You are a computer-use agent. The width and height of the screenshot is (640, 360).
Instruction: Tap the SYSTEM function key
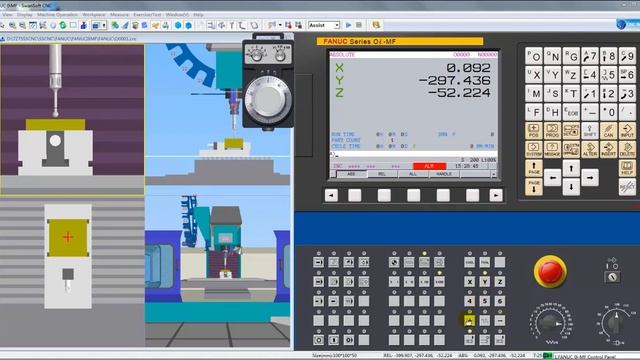[534, 149]
